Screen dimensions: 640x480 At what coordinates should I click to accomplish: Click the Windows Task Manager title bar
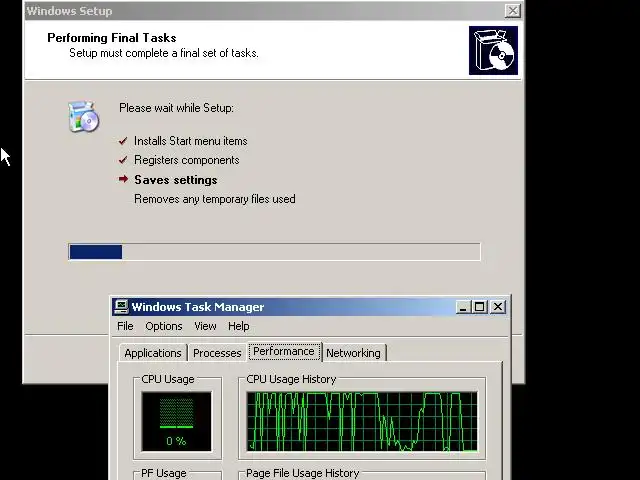click(x=310, y=307)
